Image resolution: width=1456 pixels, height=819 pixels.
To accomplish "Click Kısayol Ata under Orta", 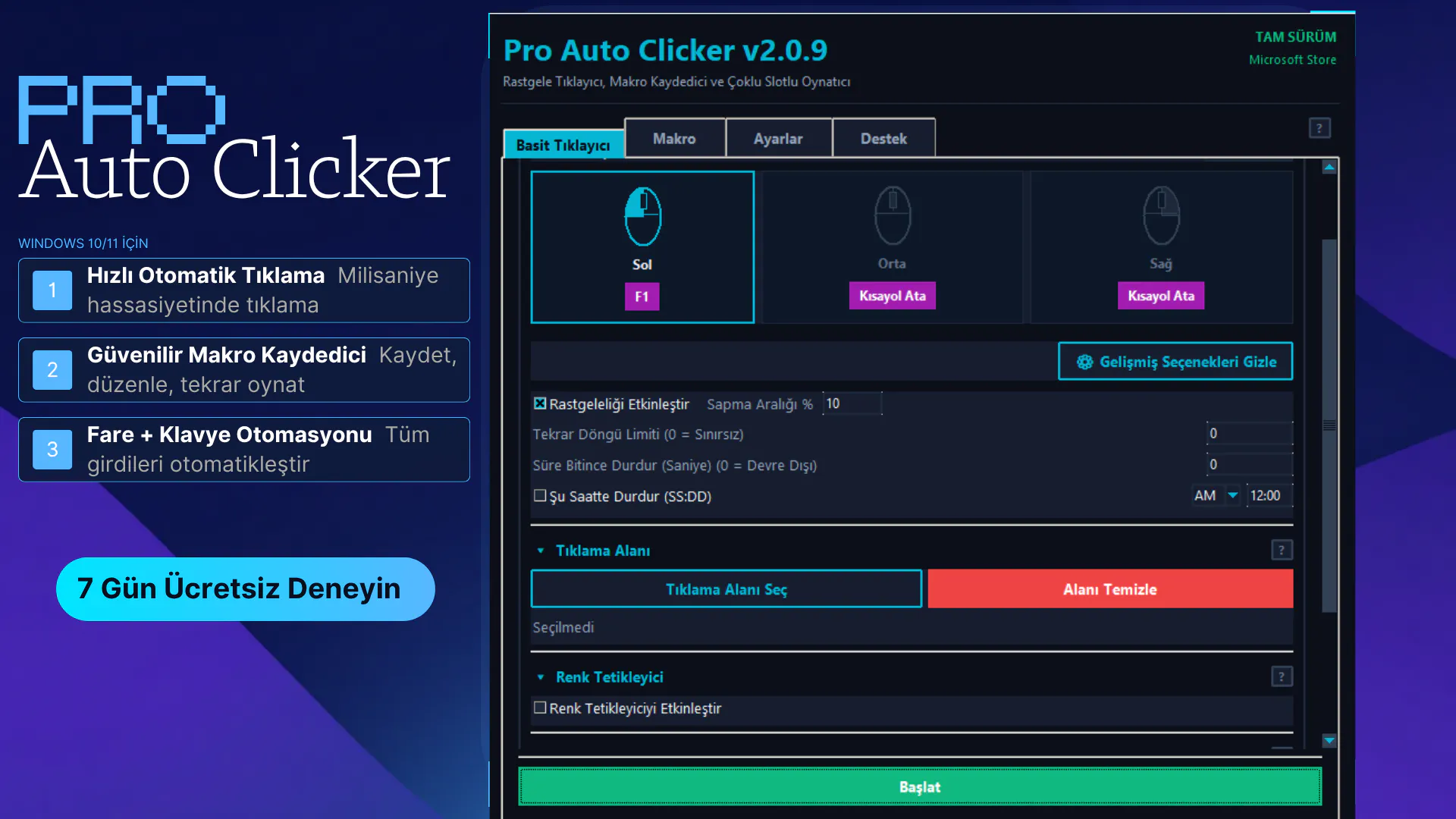I will [893, 296].
